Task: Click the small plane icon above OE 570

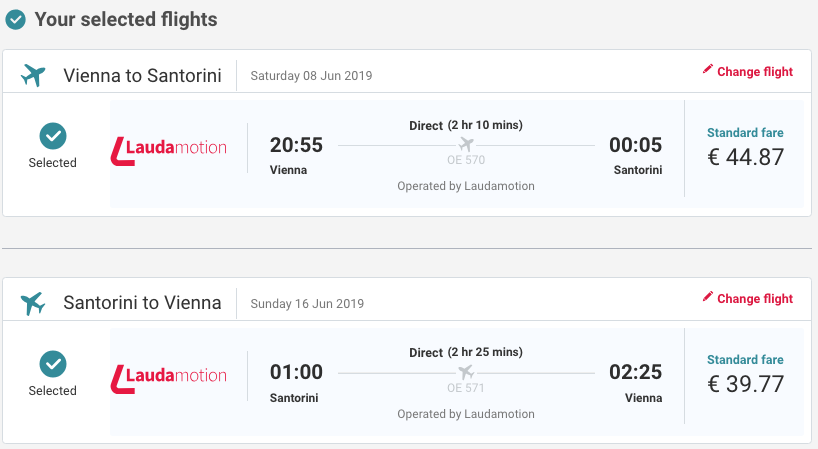Action: pos(465,144)
